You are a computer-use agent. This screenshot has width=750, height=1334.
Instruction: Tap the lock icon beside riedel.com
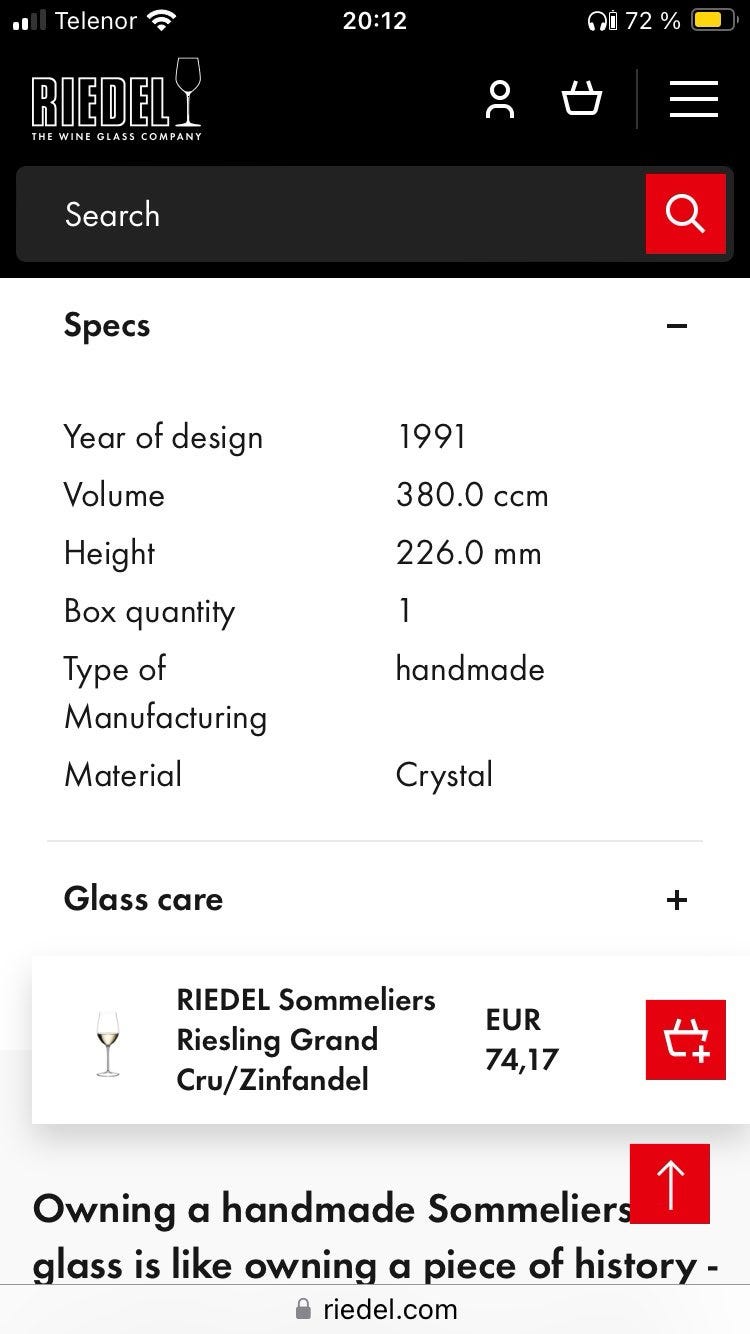click(x=304, y=1309)
